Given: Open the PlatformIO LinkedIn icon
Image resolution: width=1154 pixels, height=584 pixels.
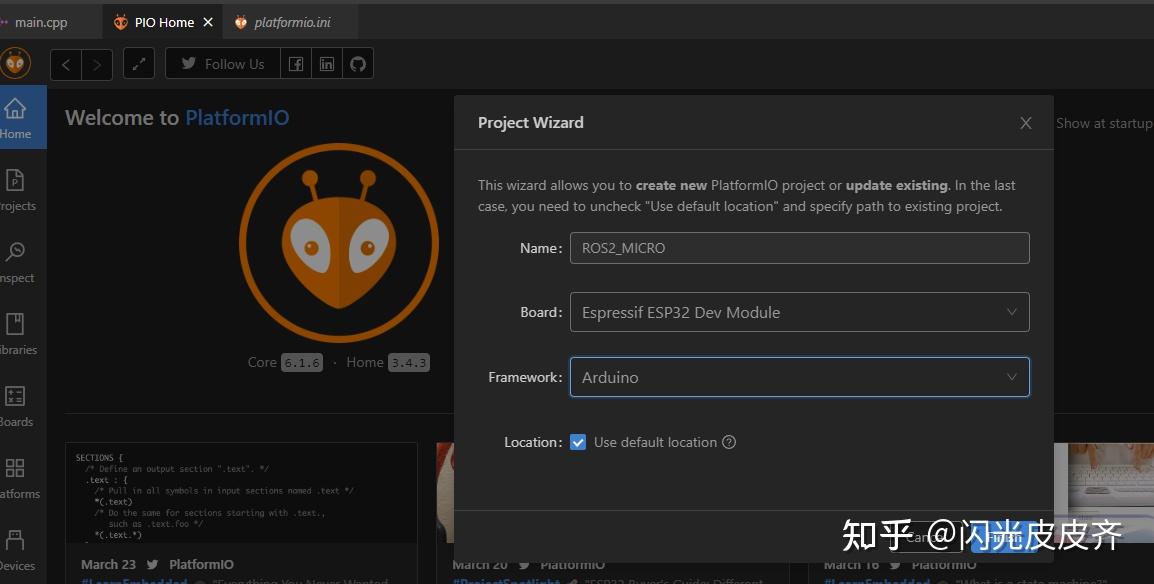Looking at the screenshot, I should [x=327, y=63].
